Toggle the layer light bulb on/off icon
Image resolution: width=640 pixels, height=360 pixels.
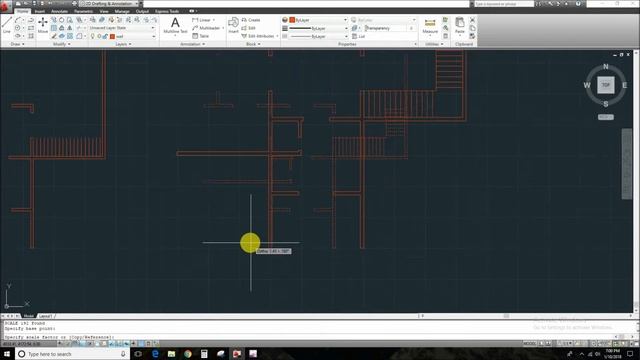click(93, 36)
